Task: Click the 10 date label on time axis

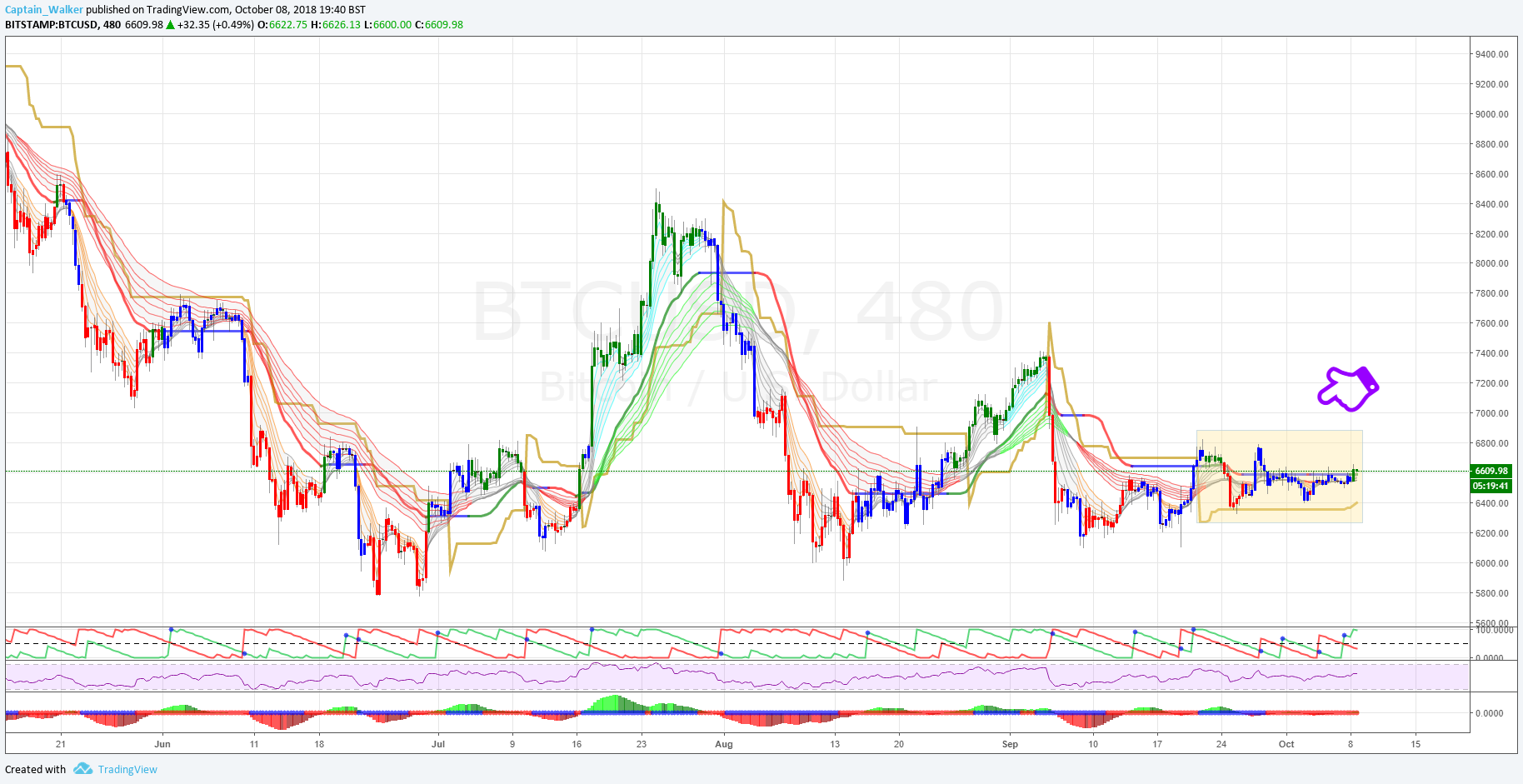Action: coord(1093,744)
